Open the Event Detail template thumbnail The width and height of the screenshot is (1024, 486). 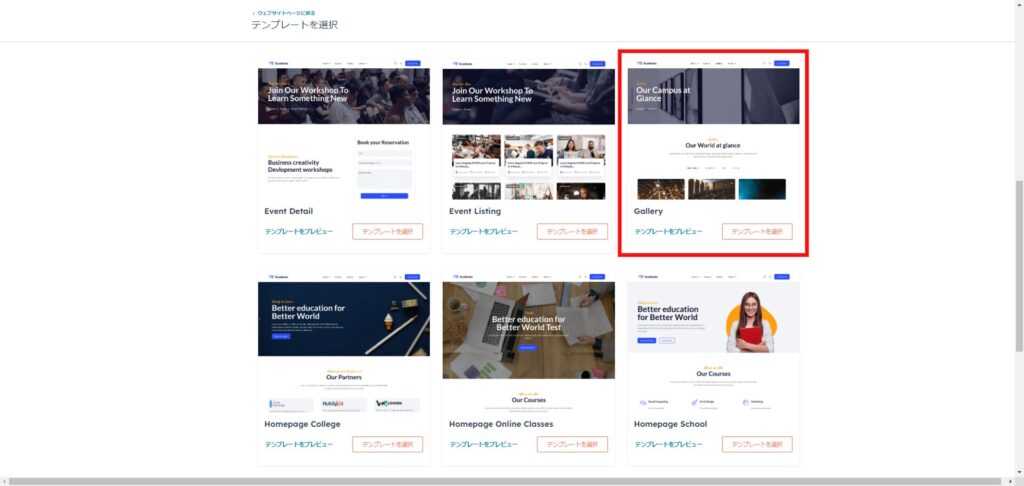[344, 128]
